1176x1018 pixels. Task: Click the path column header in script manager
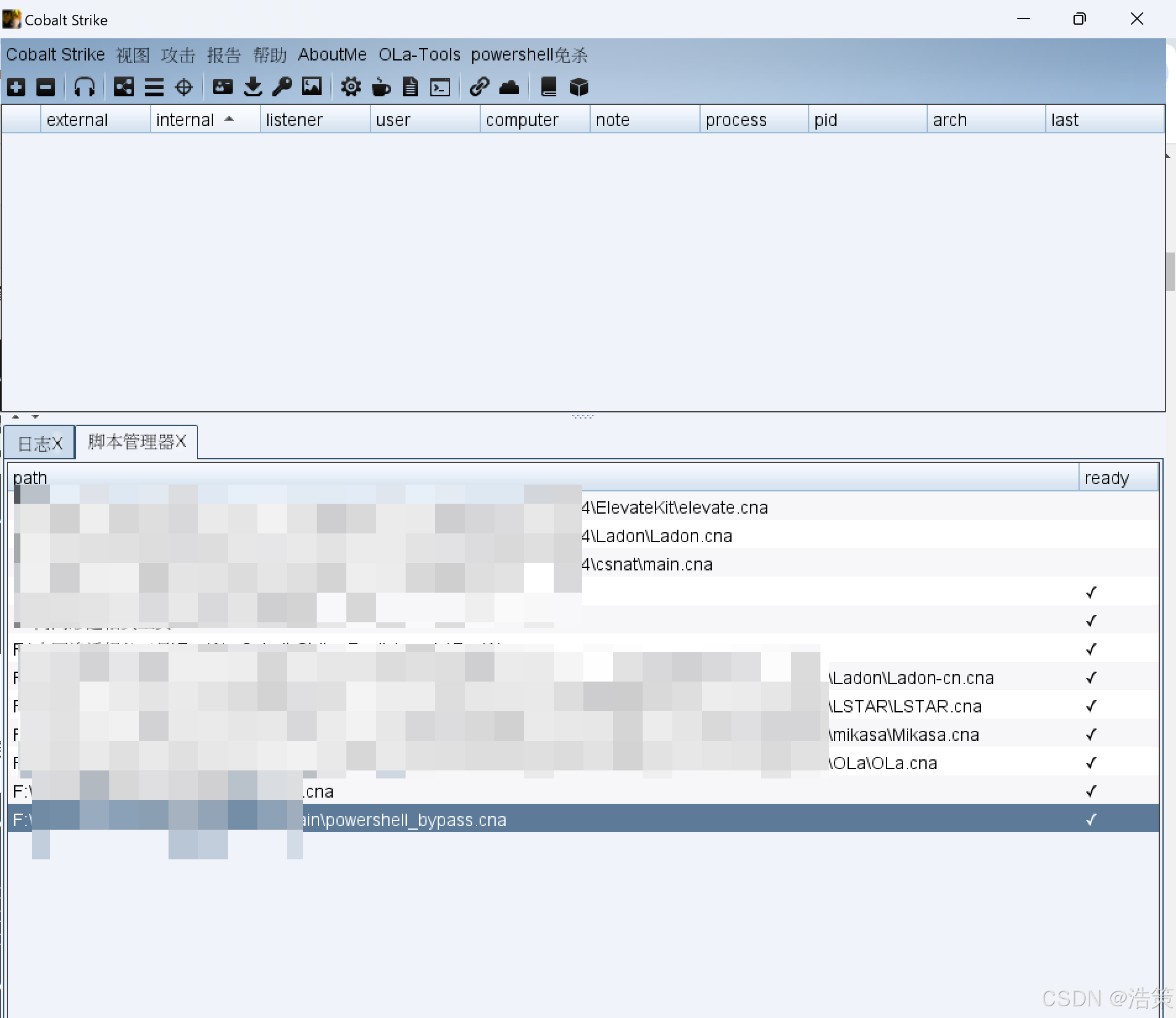pyautogui.click(x=543, y=478)
